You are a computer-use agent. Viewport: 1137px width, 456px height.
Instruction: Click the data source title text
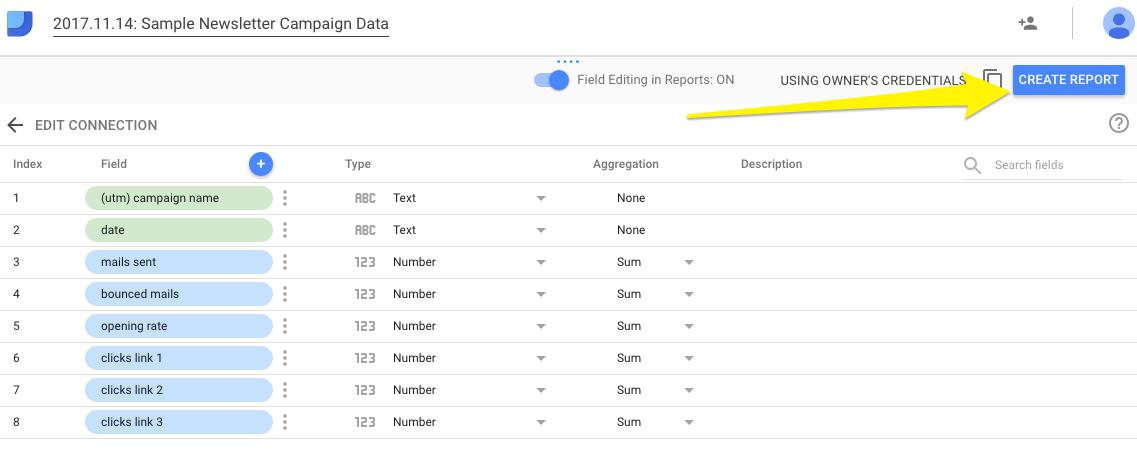[220, 24]
